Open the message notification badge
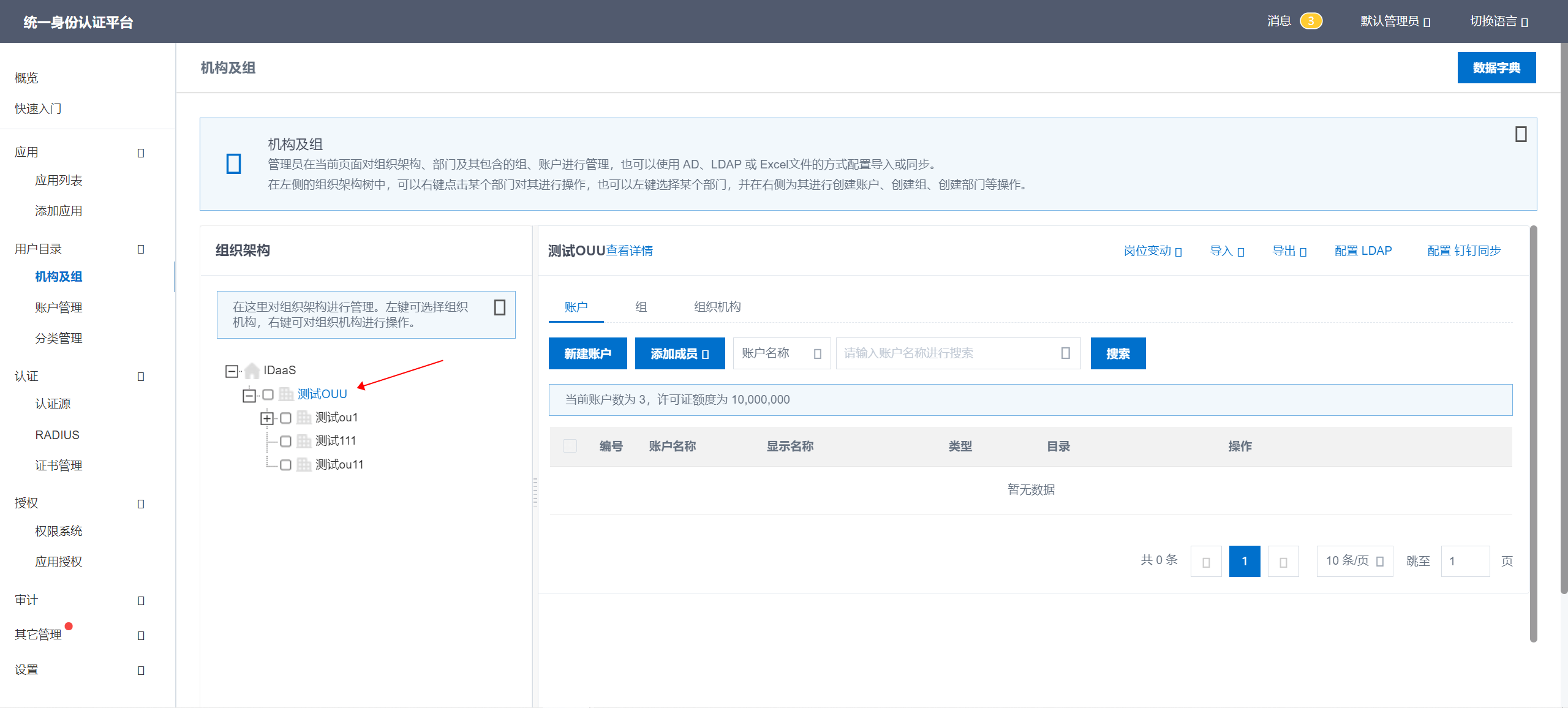Image resolution: width=1568 pixels, height=708 pixels. (x=1310, y=21)
